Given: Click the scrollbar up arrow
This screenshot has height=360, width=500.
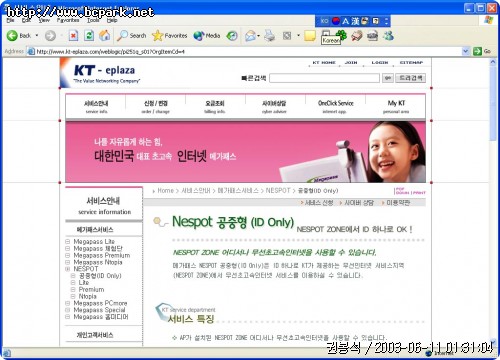Looking at the screenshot, I should [x=493, y=62].
